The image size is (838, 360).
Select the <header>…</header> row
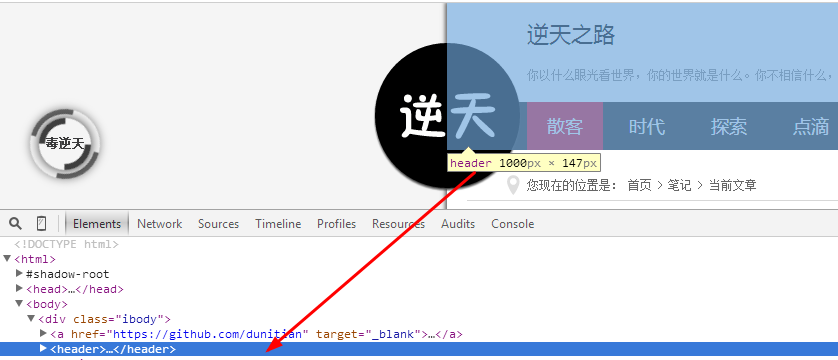[419, 349]
